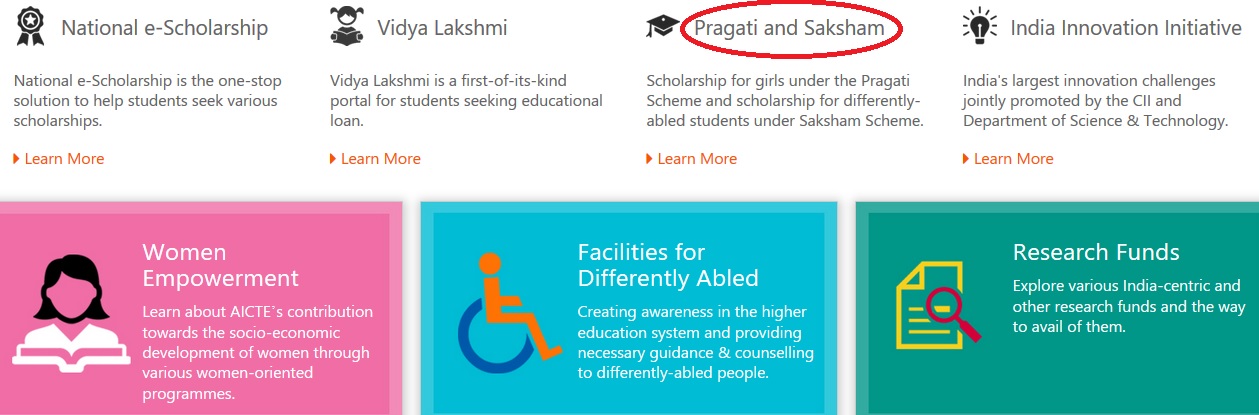Click the graduation cap icon beside Pragati
The image size is (1259, 415).
(x=662, y=27)
